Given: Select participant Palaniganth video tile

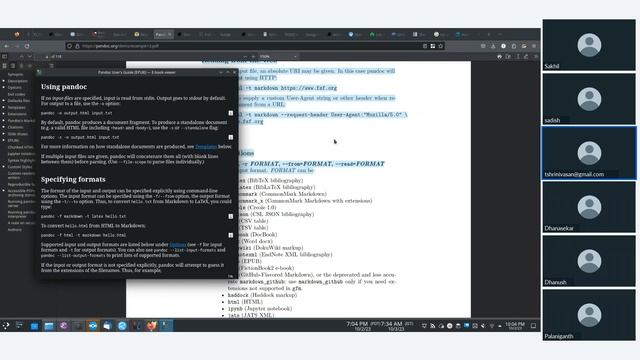Looking at the screenshot, I should coord(589,315).
